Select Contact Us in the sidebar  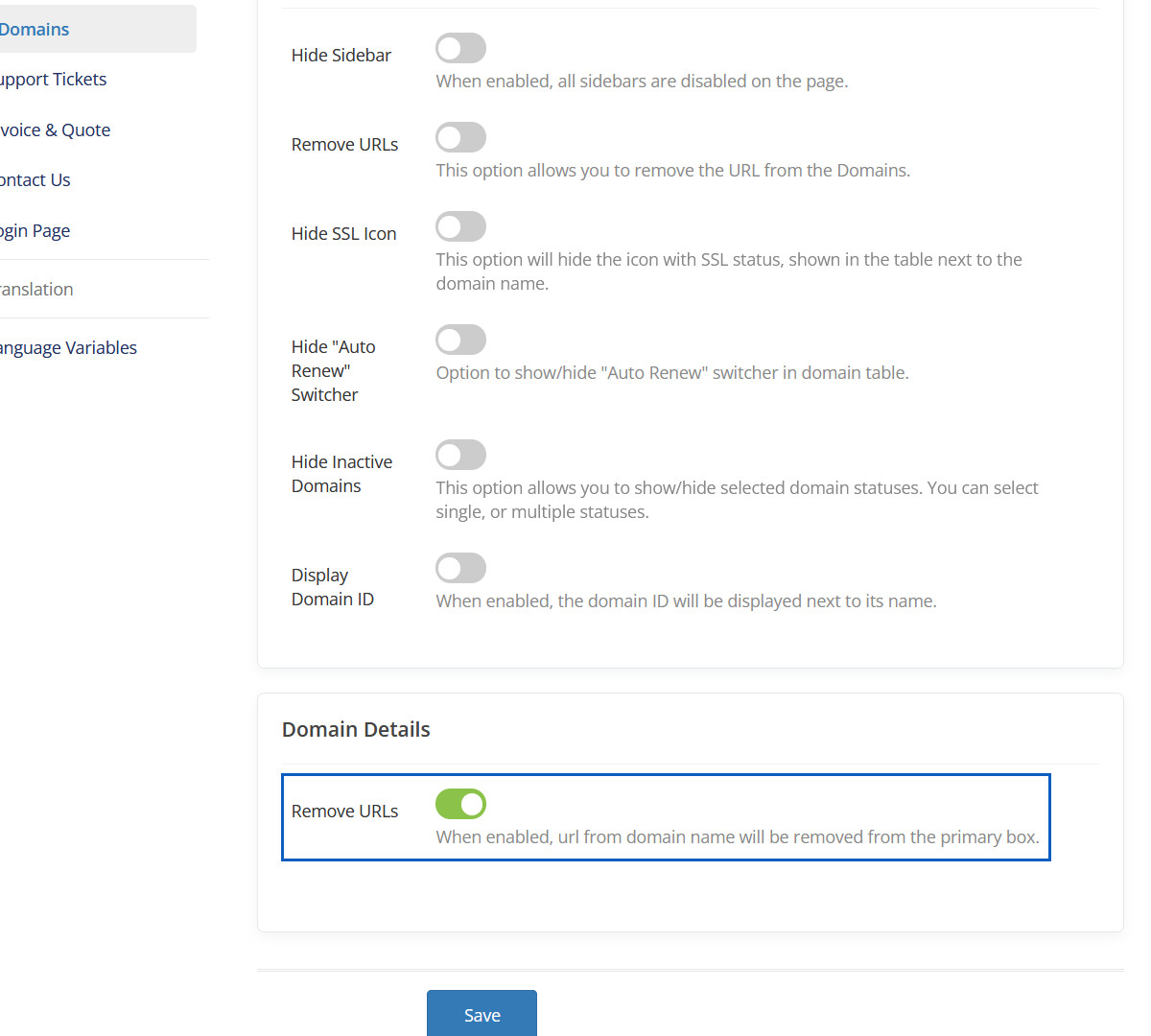pos(35,180)
